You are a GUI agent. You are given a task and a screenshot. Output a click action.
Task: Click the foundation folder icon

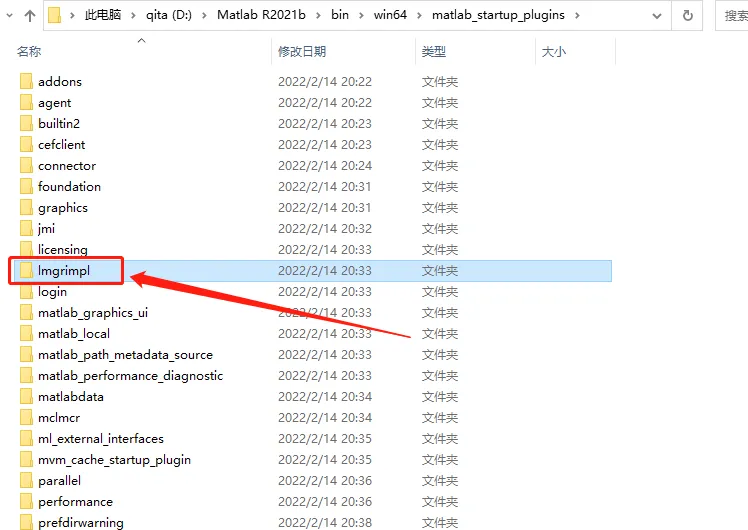coord(26,186)
